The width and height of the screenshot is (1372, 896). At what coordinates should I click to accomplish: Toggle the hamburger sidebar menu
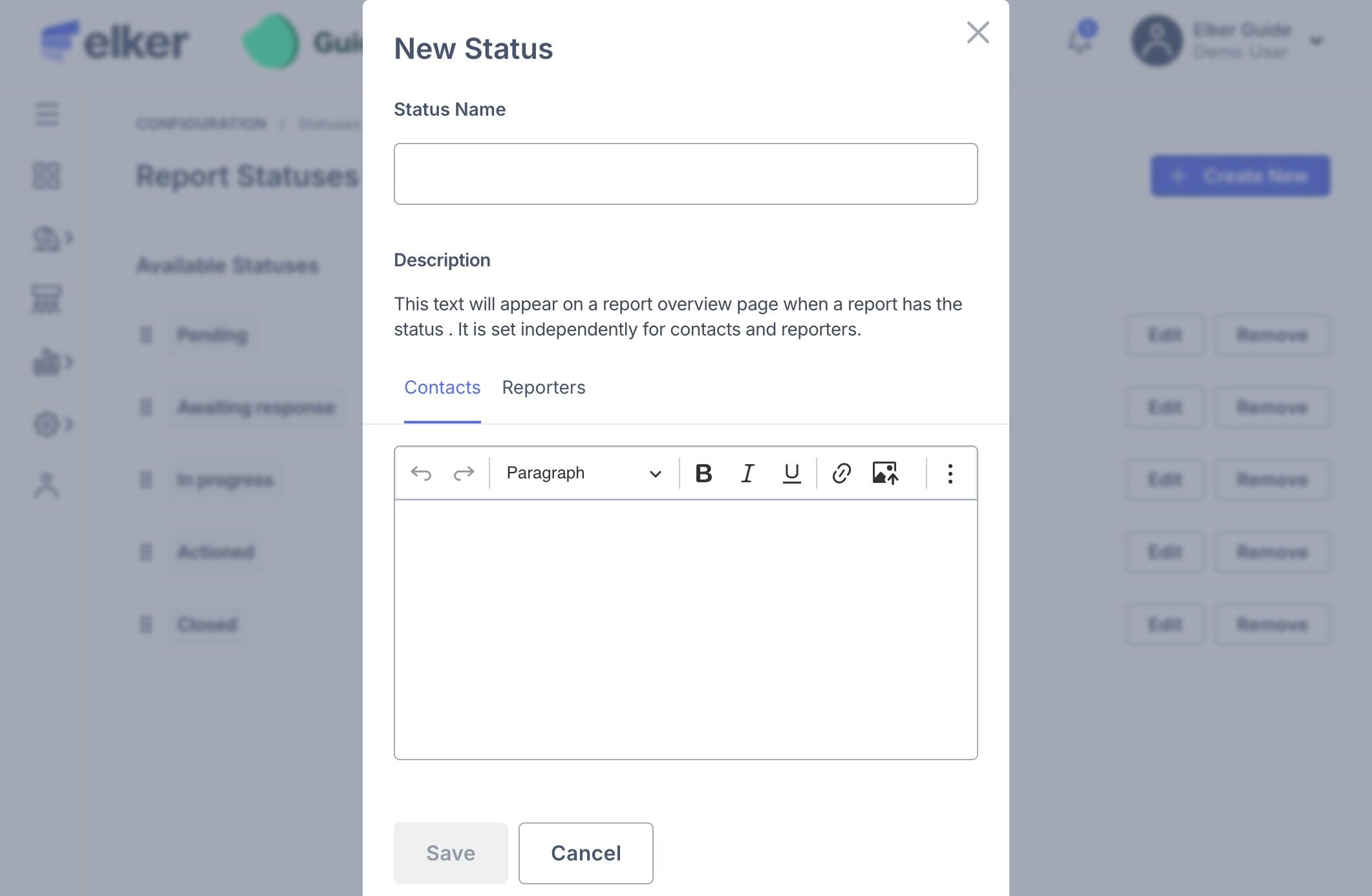[47, 114]
